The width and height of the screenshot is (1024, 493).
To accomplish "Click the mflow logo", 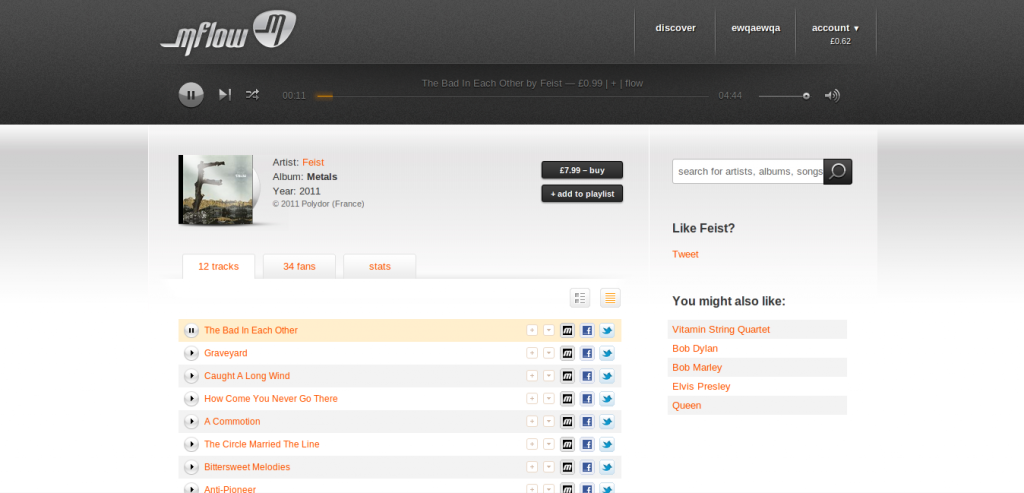I will [228, 32].
